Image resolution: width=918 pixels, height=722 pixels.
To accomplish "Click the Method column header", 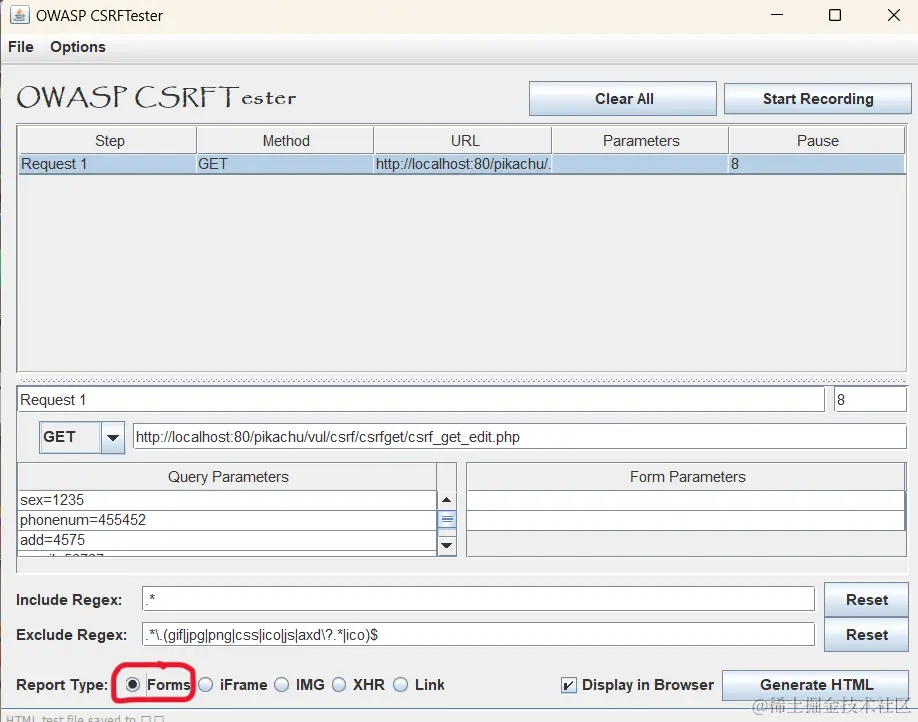I will click(x=286, y=141).
